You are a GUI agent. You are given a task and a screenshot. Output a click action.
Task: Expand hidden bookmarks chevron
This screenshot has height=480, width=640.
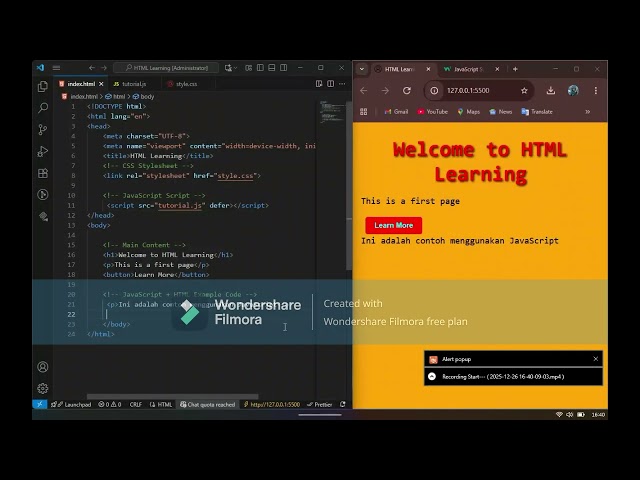588,112
